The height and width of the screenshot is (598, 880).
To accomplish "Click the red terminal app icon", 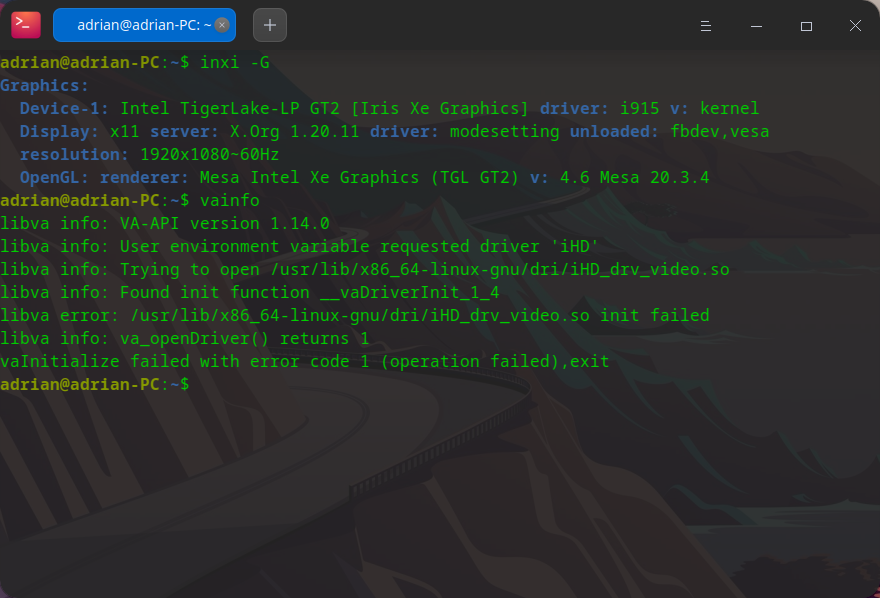I will 26,25.
